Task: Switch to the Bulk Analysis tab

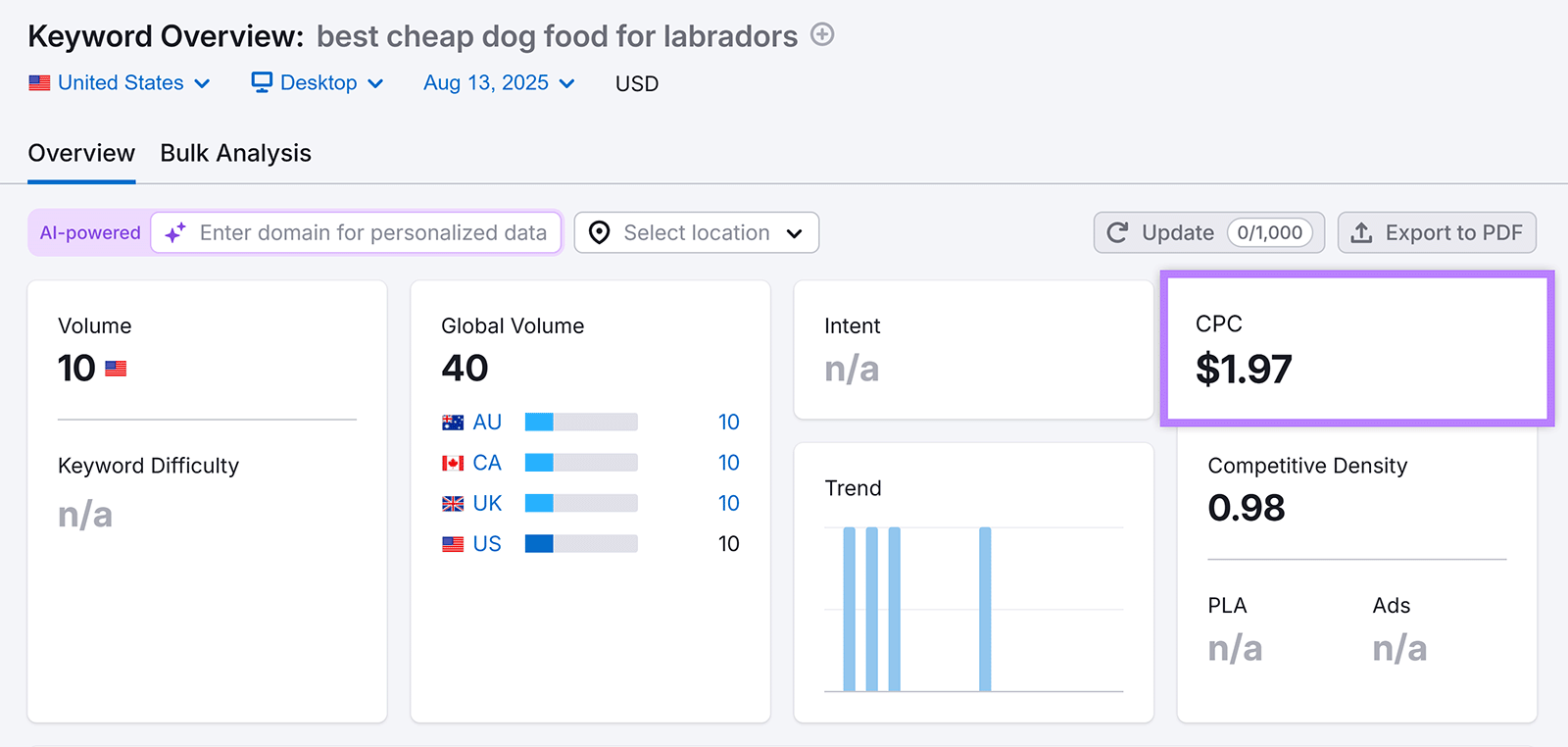Action: tap(234, 153)
